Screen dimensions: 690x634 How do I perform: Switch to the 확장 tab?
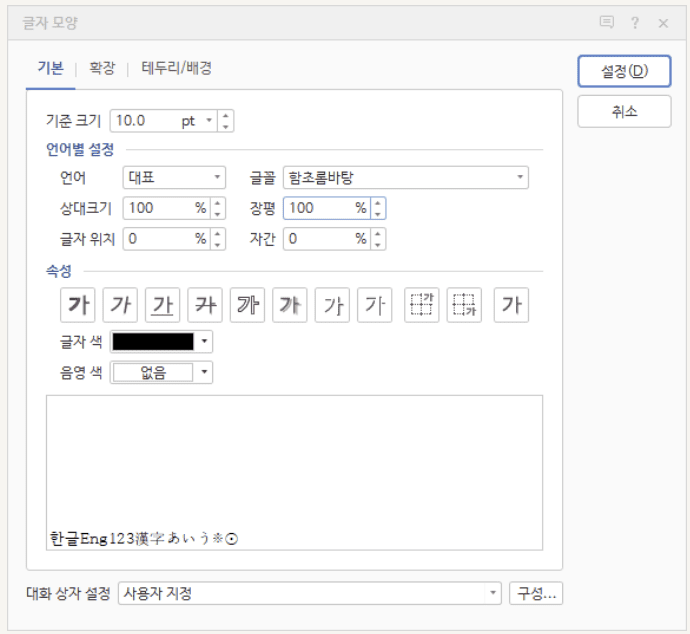[x=102, y=68]
